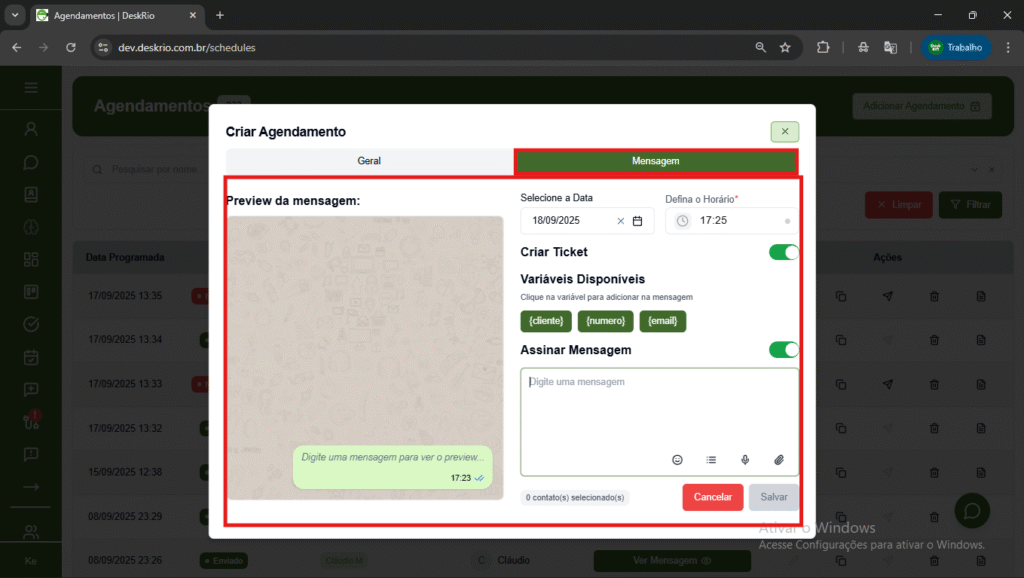Toggle the Criar Ticket switch

pos(783,252)
